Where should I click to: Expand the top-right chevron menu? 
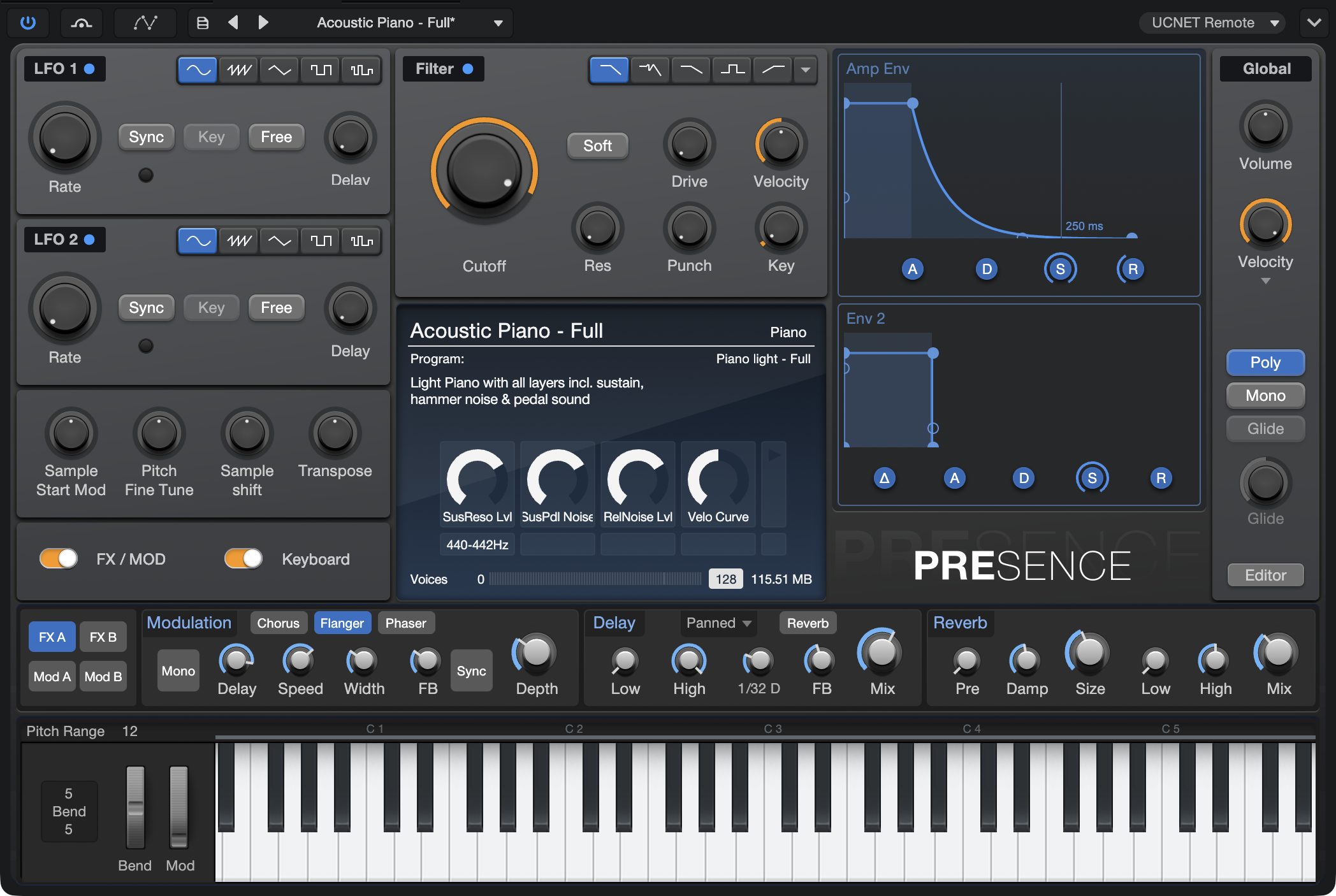click(1314, 23)
